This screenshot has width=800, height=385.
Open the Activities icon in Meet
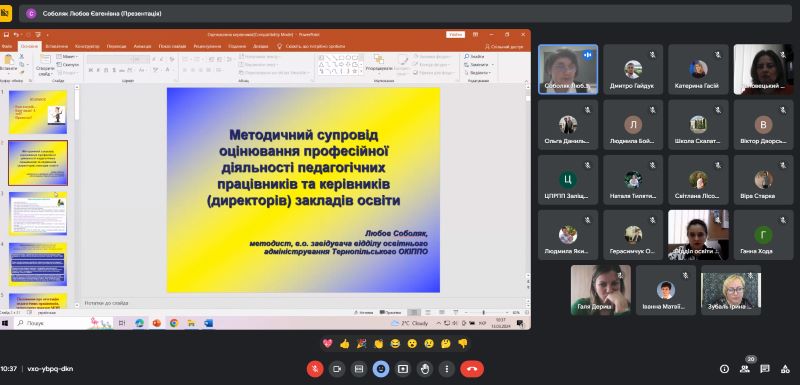(785, 369)
